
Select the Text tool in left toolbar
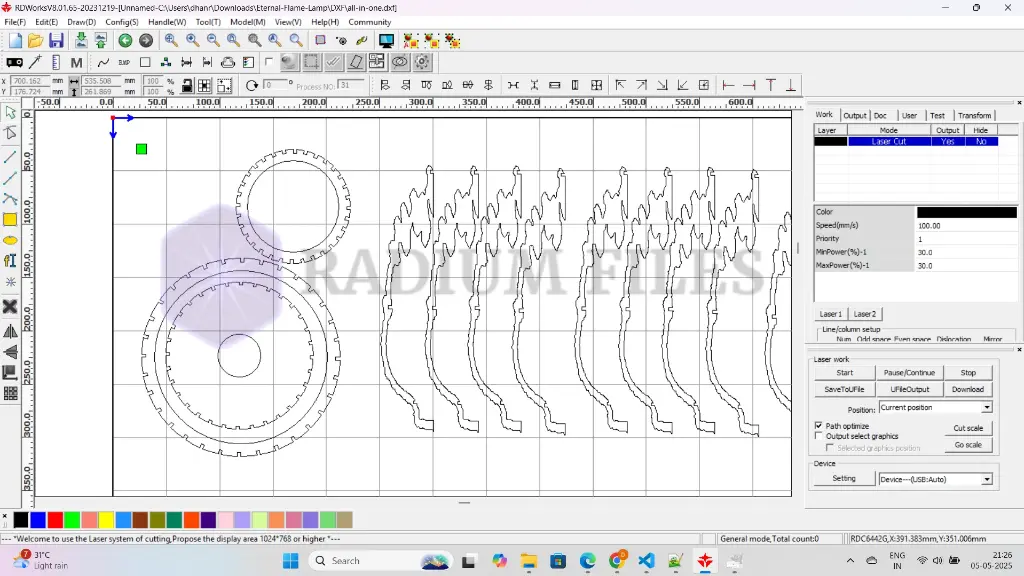[10, 261]
